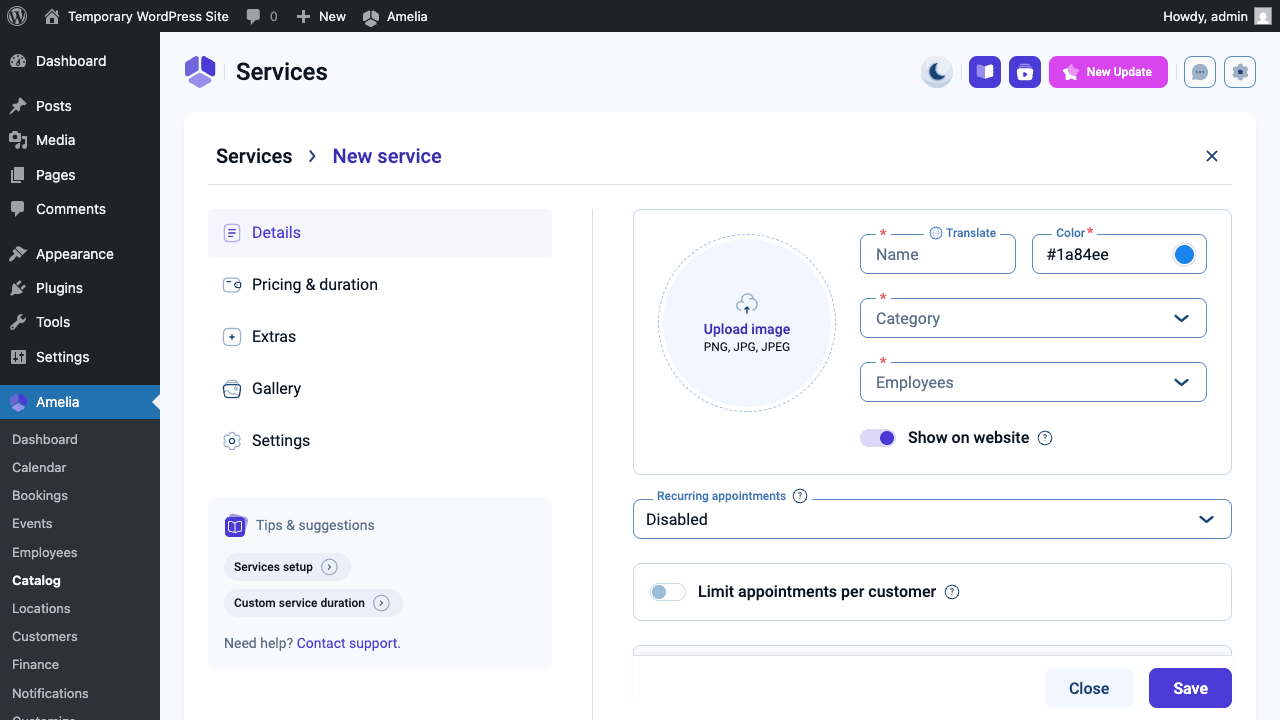1280x720 pixels.
Task: Click the Contact support link
Action: [x=347, y=643]
